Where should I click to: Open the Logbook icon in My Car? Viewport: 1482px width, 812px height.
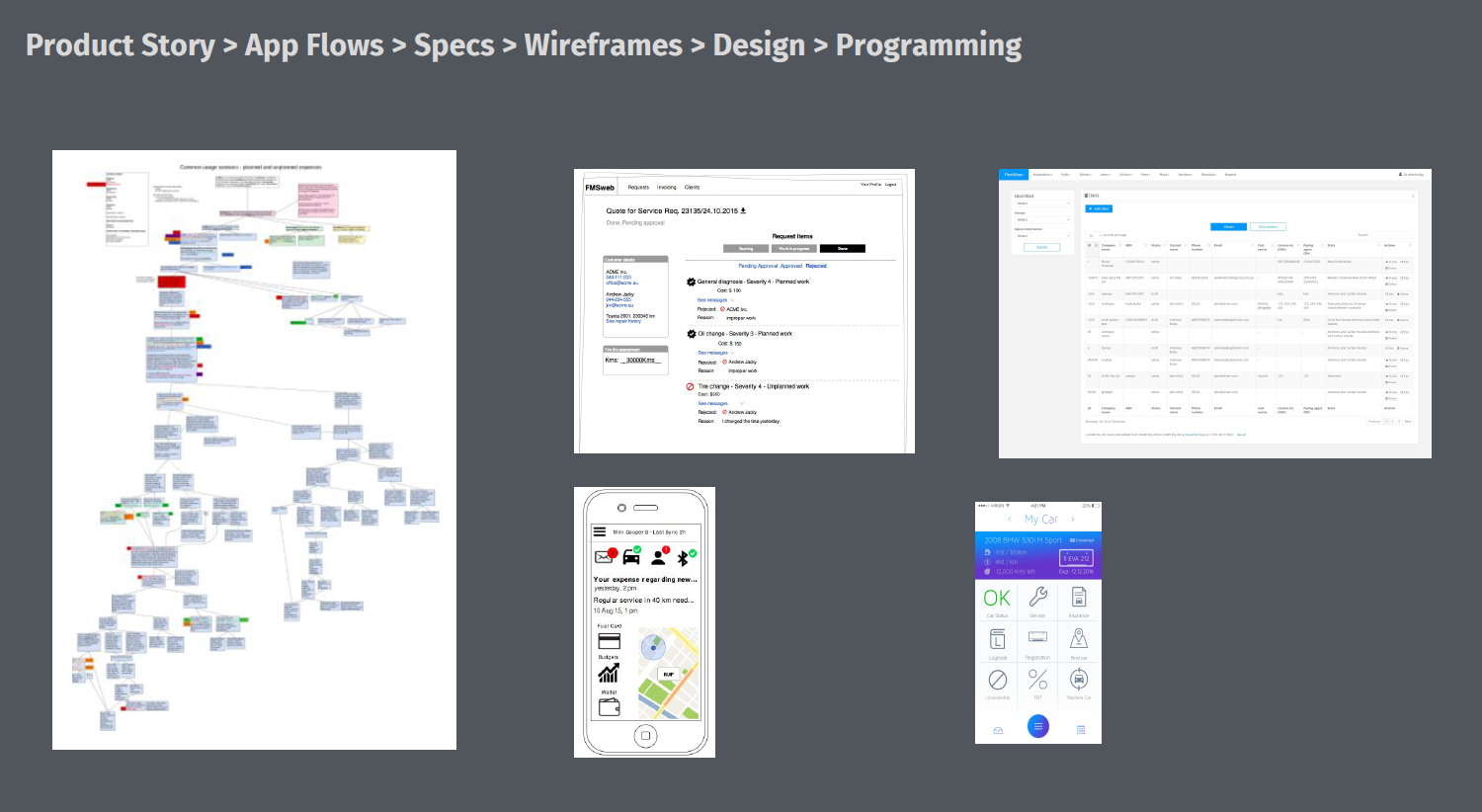[998, 639]
